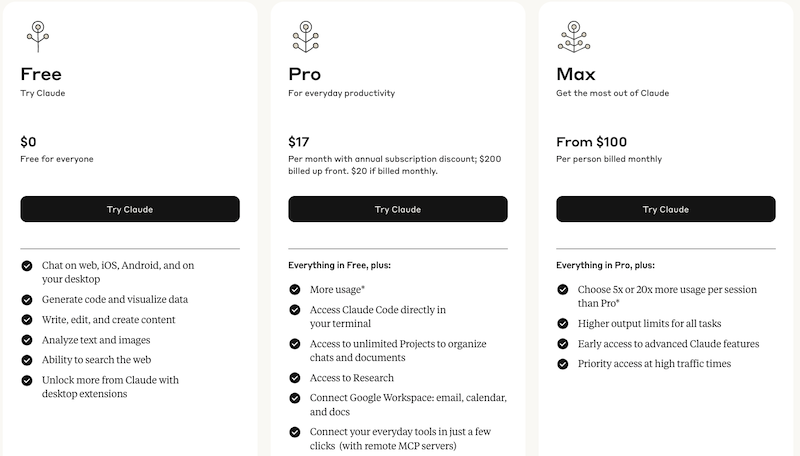
Task: Select the Max plan heading
Action: (576, 74)
